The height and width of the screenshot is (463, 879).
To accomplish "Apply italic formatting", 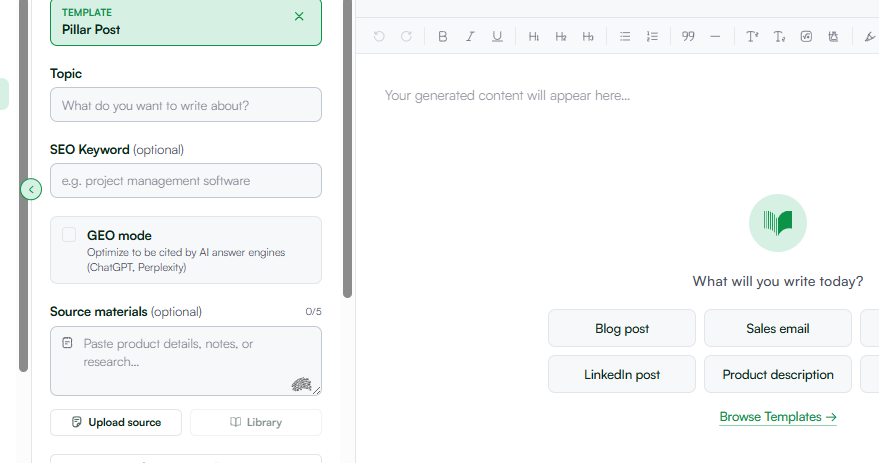I will coord(470,36).
